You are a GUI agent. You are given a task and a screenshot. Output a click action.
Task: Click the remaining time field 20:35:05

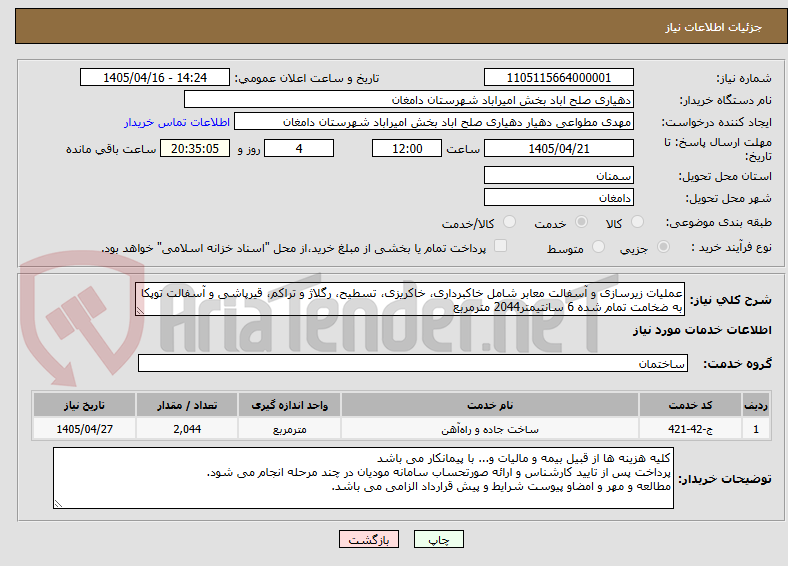pyautogui.click(x=195, y=148)
